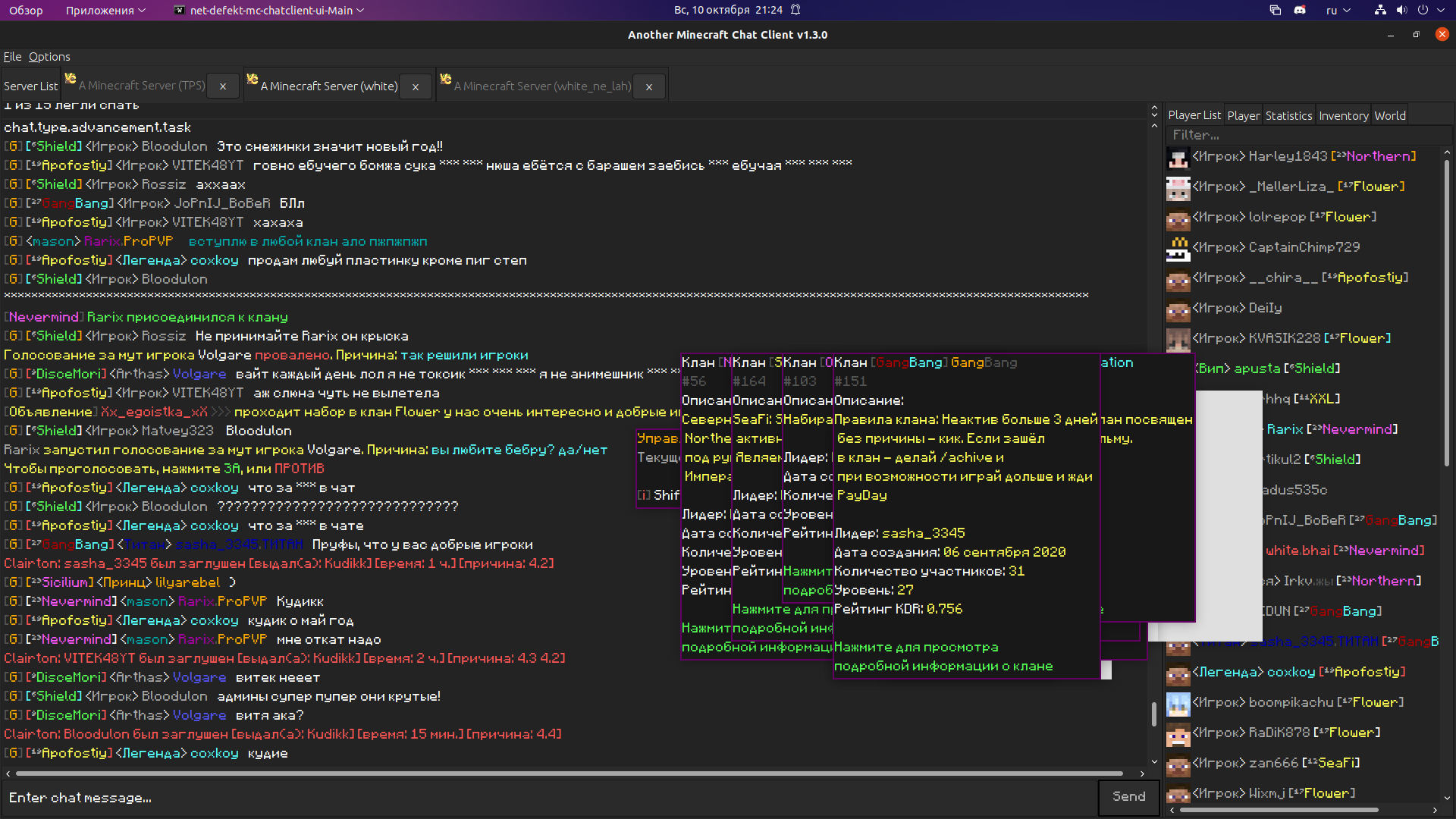Click the Discord tray icon
Image resolution: width=1456 pixels, height=819 pixels.
coord(1300,10)
